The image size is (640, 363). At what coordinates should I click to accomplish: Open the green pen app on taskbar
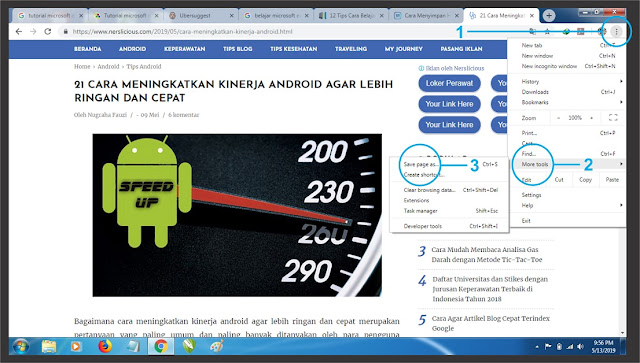pos(189,347)
